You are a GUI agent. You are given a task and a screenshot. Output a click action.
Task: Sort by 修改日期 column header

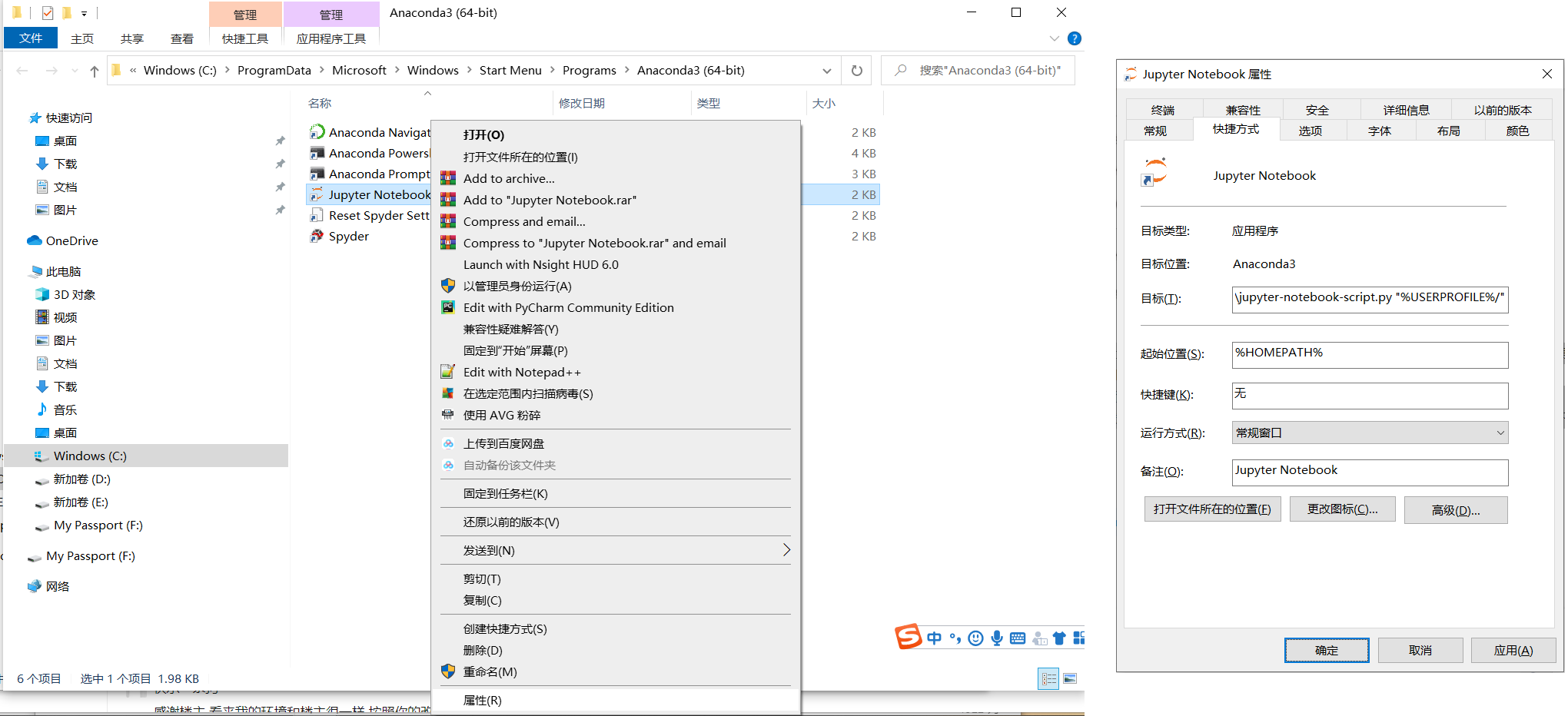coord(581,103)
